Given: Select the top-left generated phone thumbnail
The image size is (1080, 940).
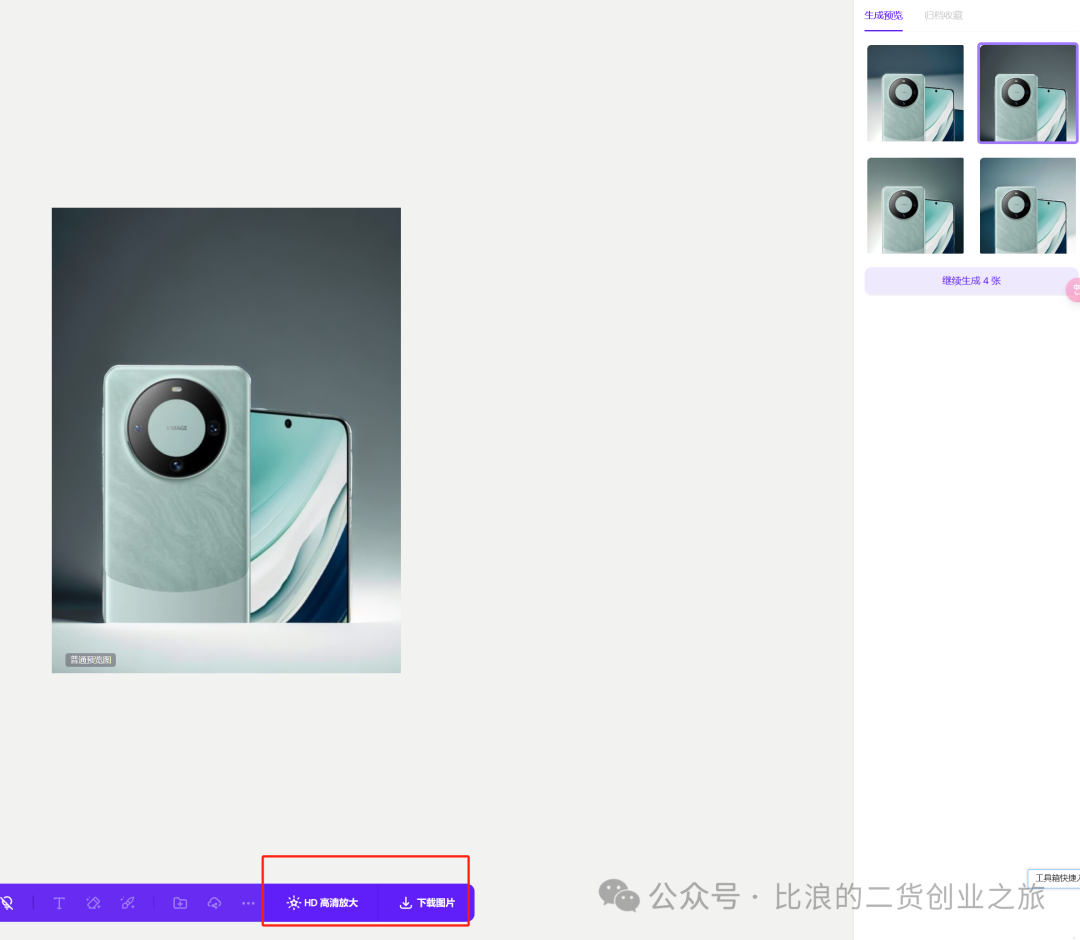Looking at the screenshot, I should (915, 93).
